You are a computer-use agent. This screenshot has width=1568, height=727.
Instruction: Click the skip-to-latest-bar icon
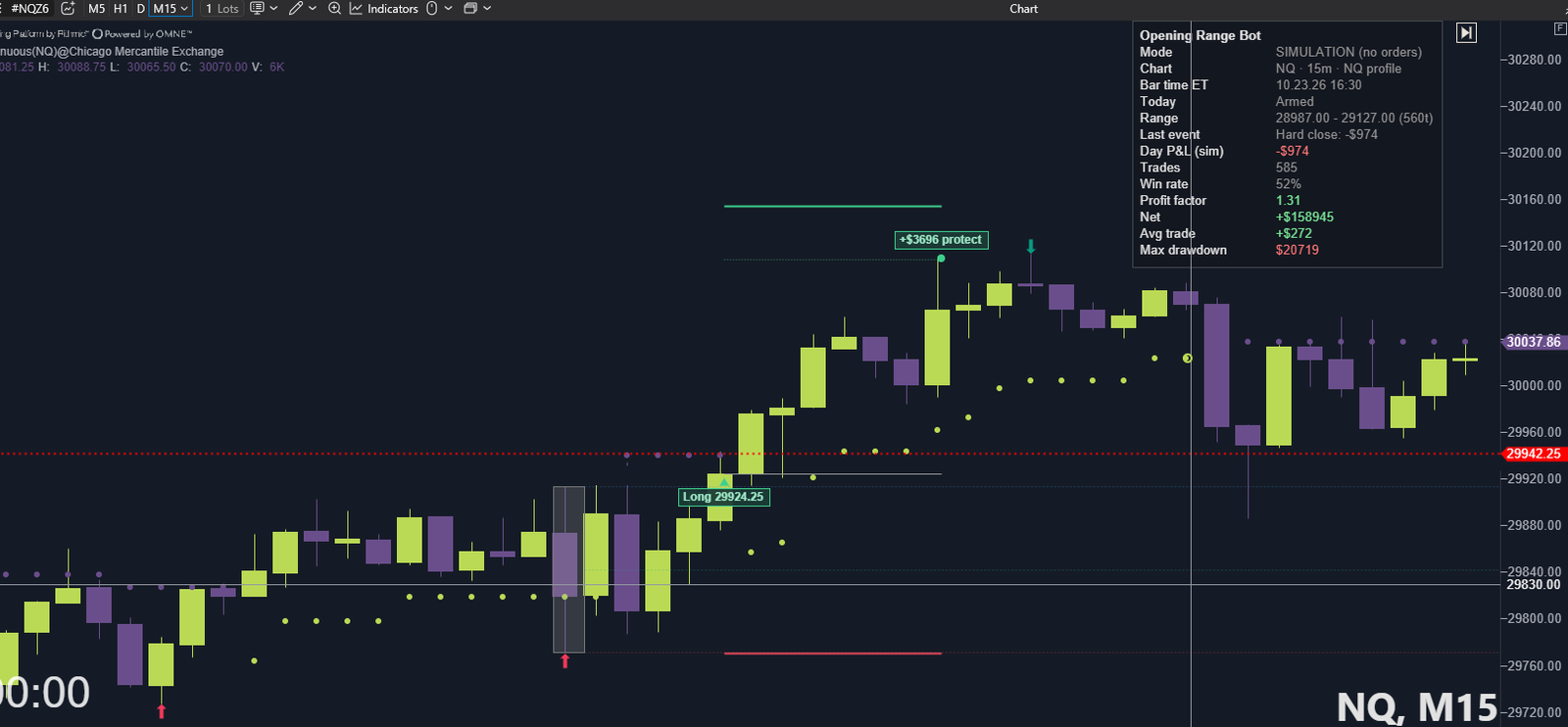pos(1466,32)
